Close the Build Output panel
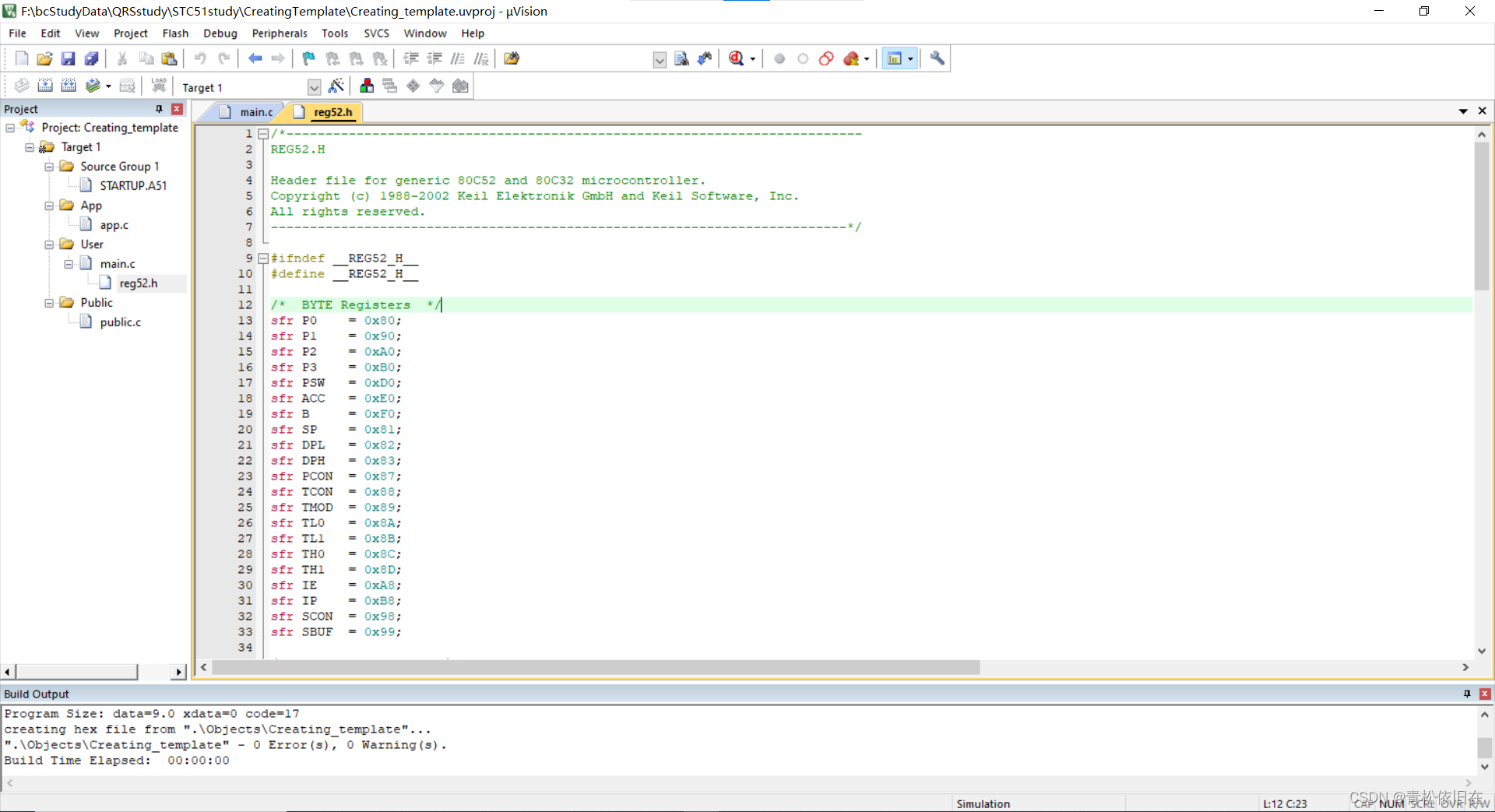This screenshot has height=812, width=1495. [x=1485, y=694]
